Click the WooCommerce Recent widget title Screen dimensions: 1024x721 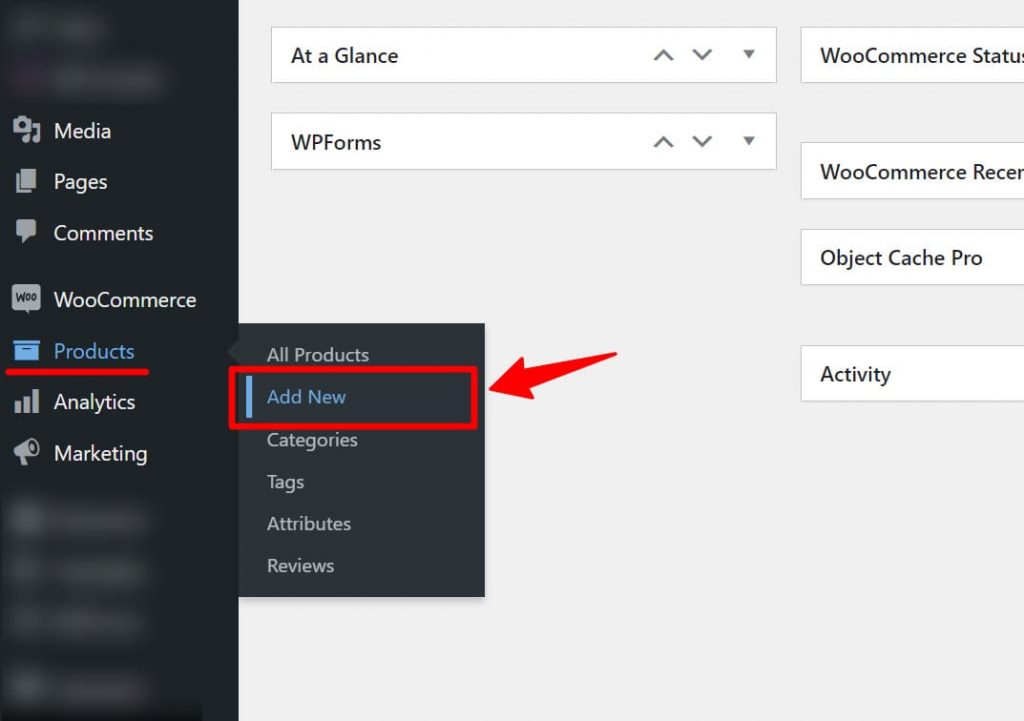[x=921, y=172]
